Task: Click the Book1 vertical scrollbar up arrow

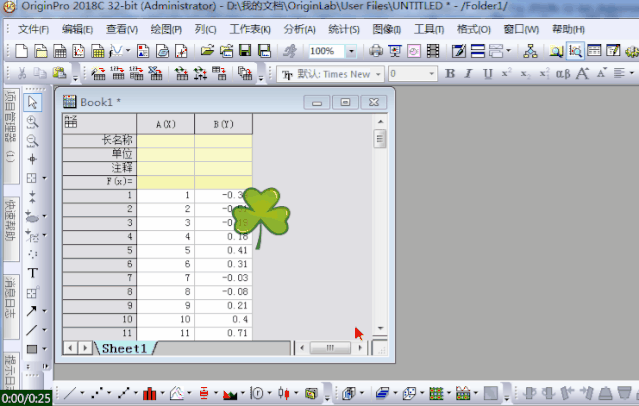Action: point(380,121)
